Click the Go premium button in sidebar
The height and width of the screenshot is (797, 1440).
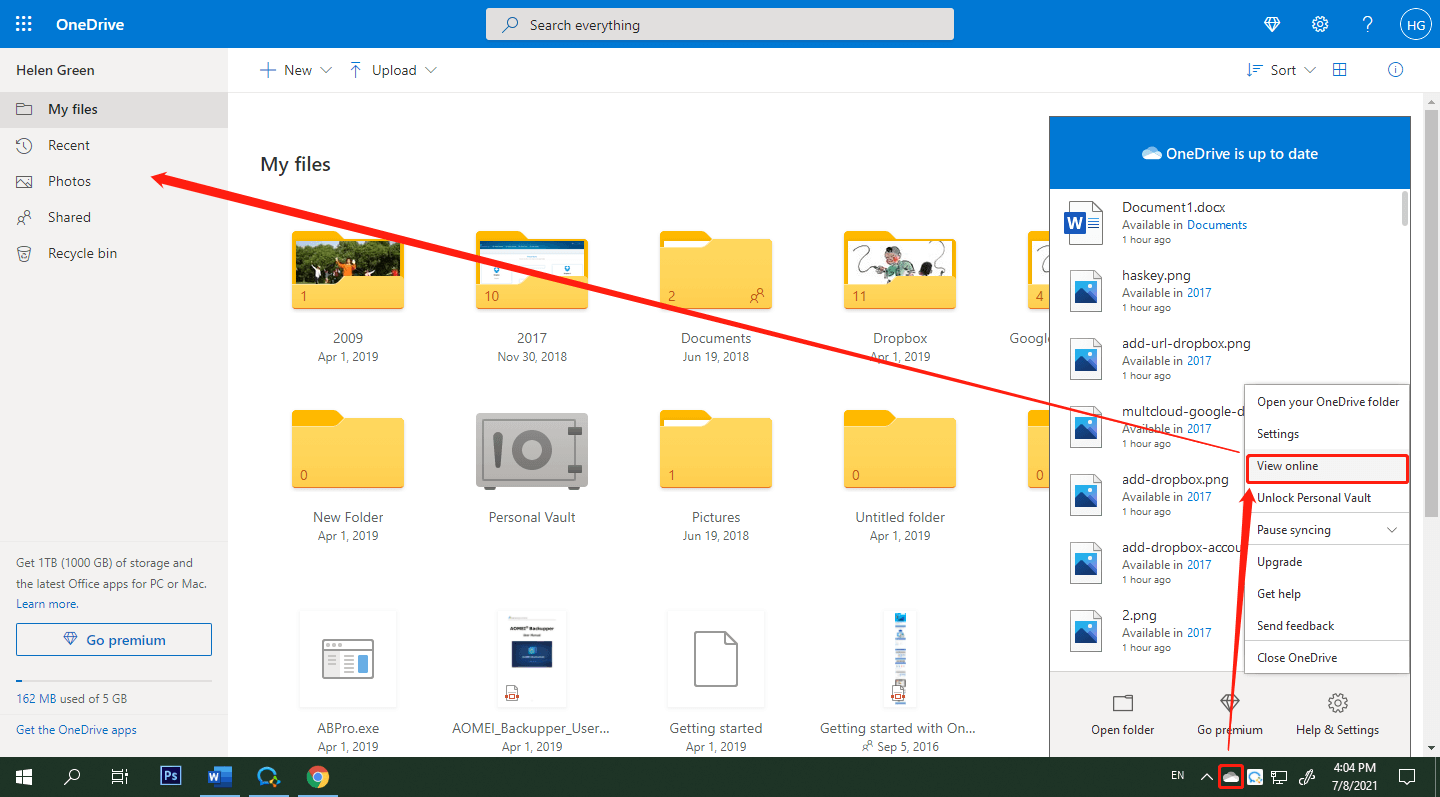click(x=114, y=640)
